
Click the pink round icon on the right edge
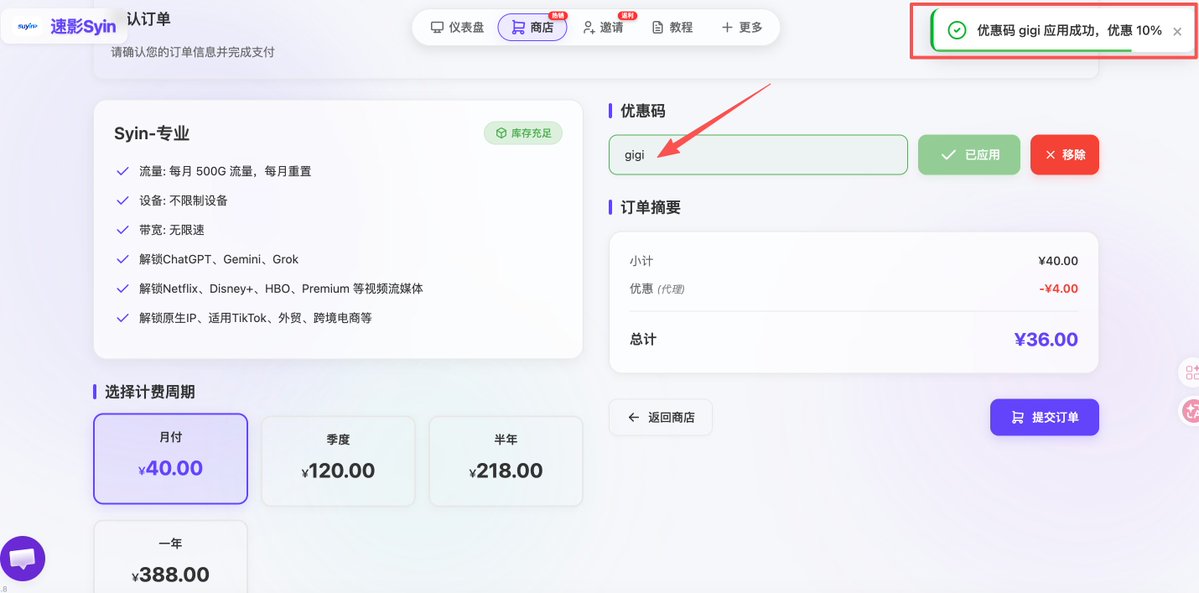[1191, 411]
